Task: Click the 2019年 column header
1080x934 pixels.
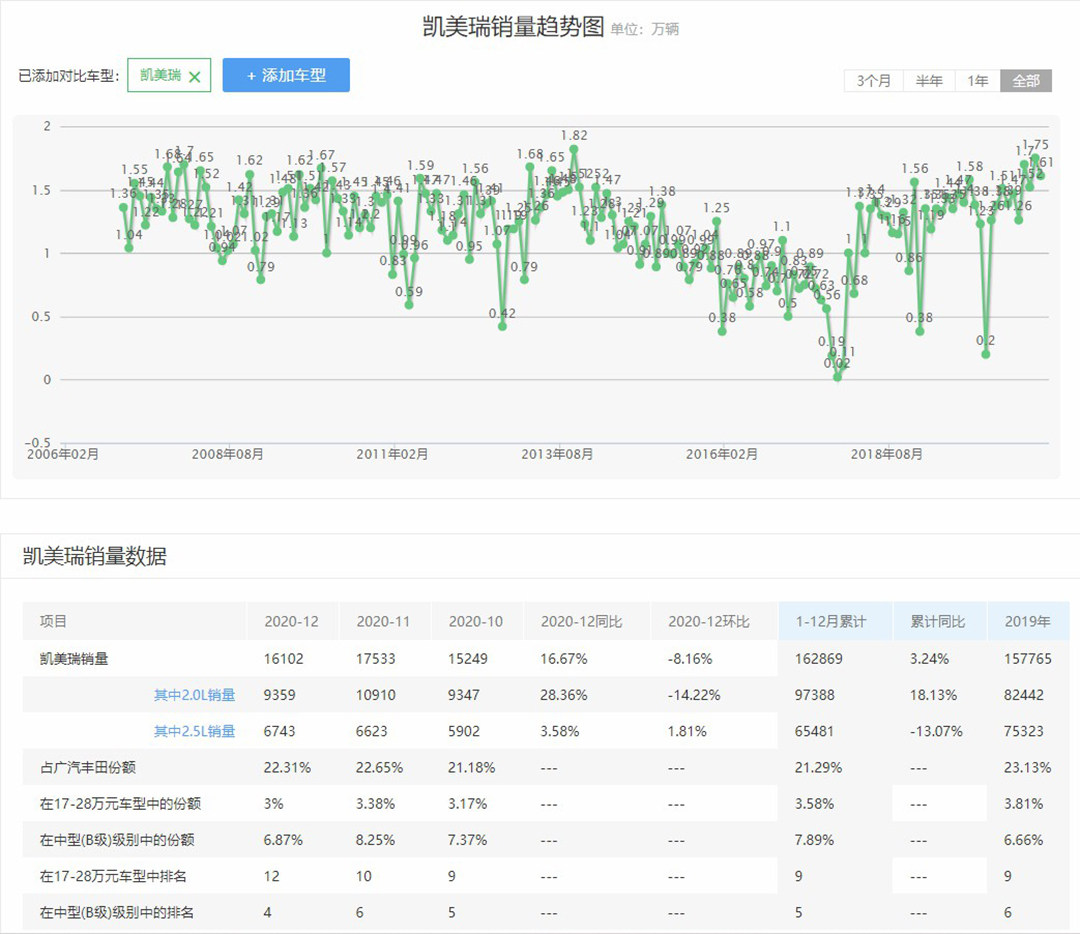Action: (x=1027, y=621)
